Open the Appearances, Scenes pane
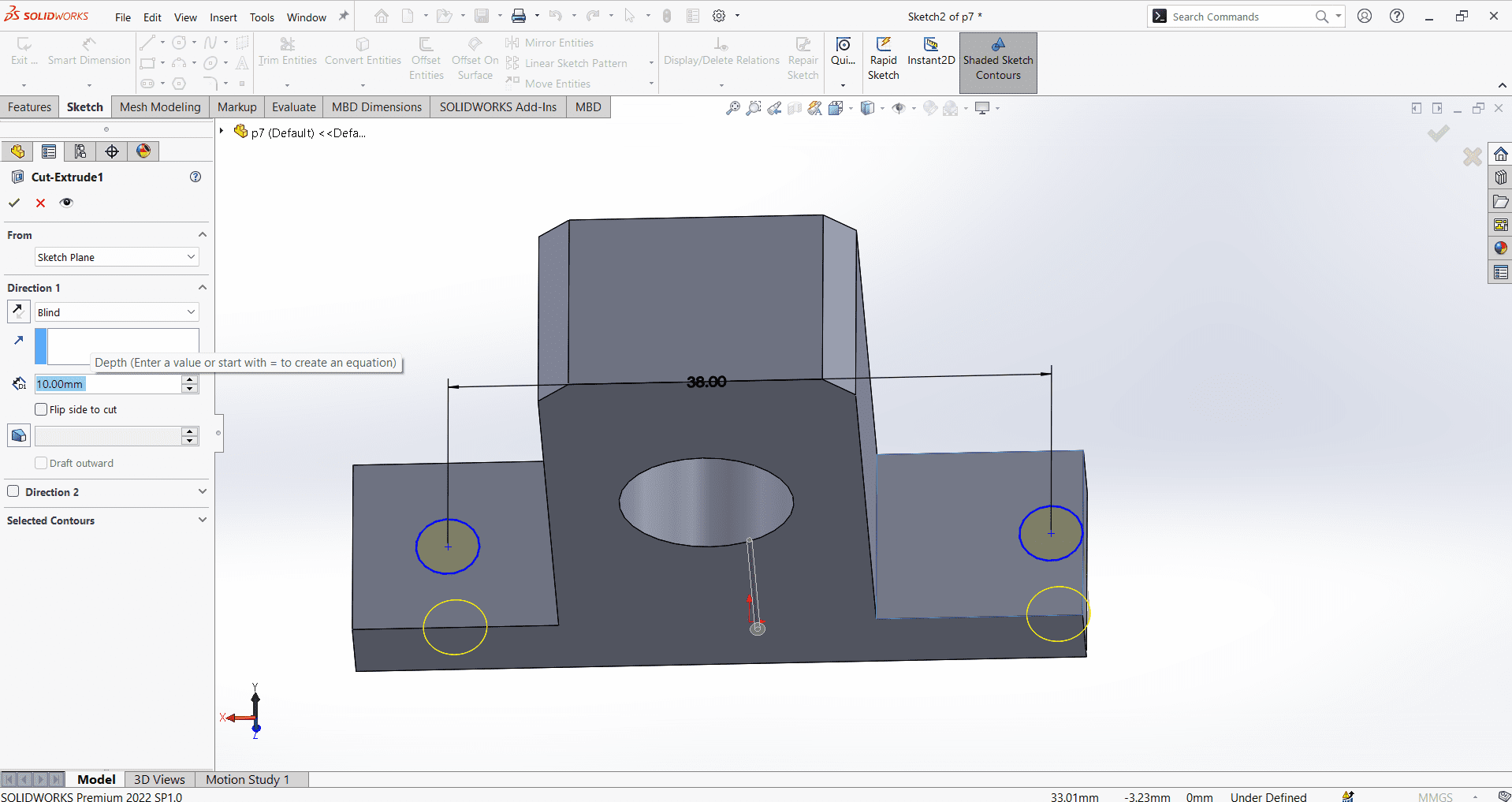This screenshot has height=802, width=1512. [1500, 248]
